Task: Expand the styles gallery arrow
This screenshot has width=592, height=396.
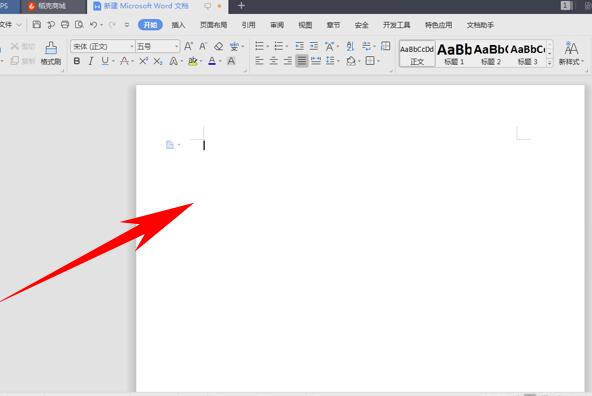Action: click(x=550, y=63)
